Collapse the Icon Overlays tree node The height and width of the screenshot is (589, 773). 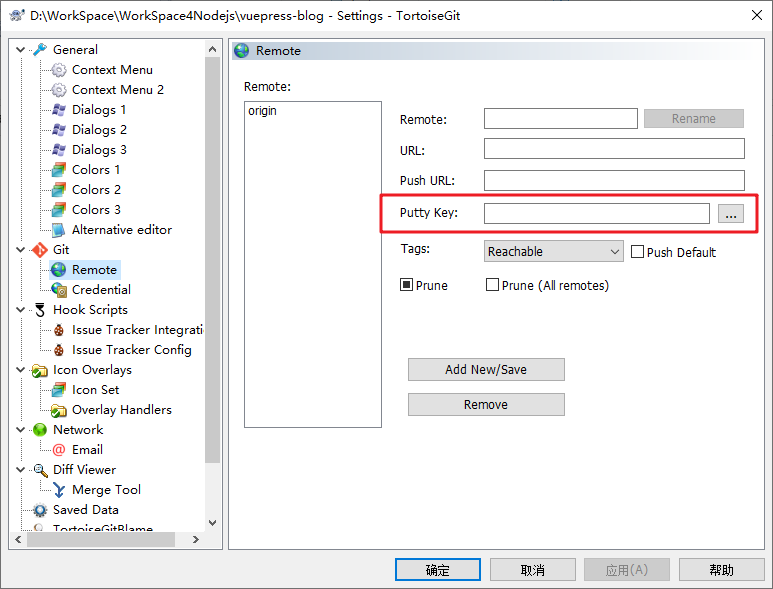coord(21,370)
